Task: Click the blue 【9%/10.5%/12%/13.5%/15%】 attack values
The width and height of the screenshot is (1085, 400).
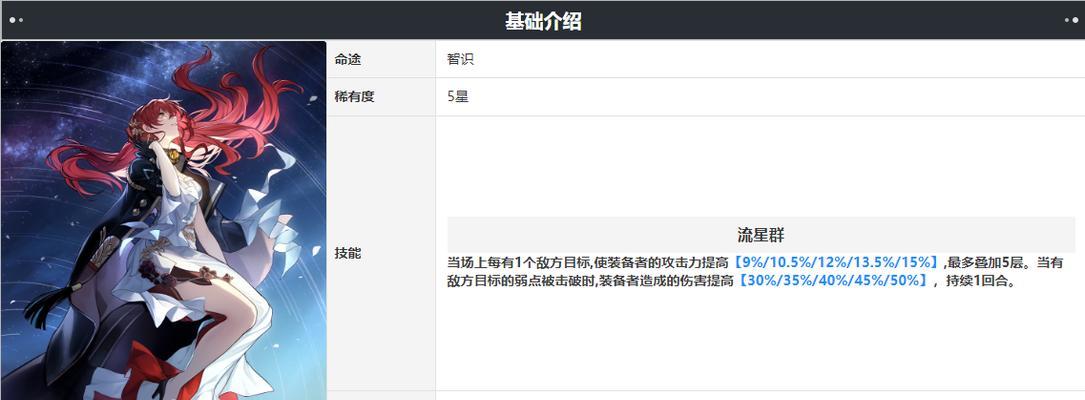Action: (837, 263)
